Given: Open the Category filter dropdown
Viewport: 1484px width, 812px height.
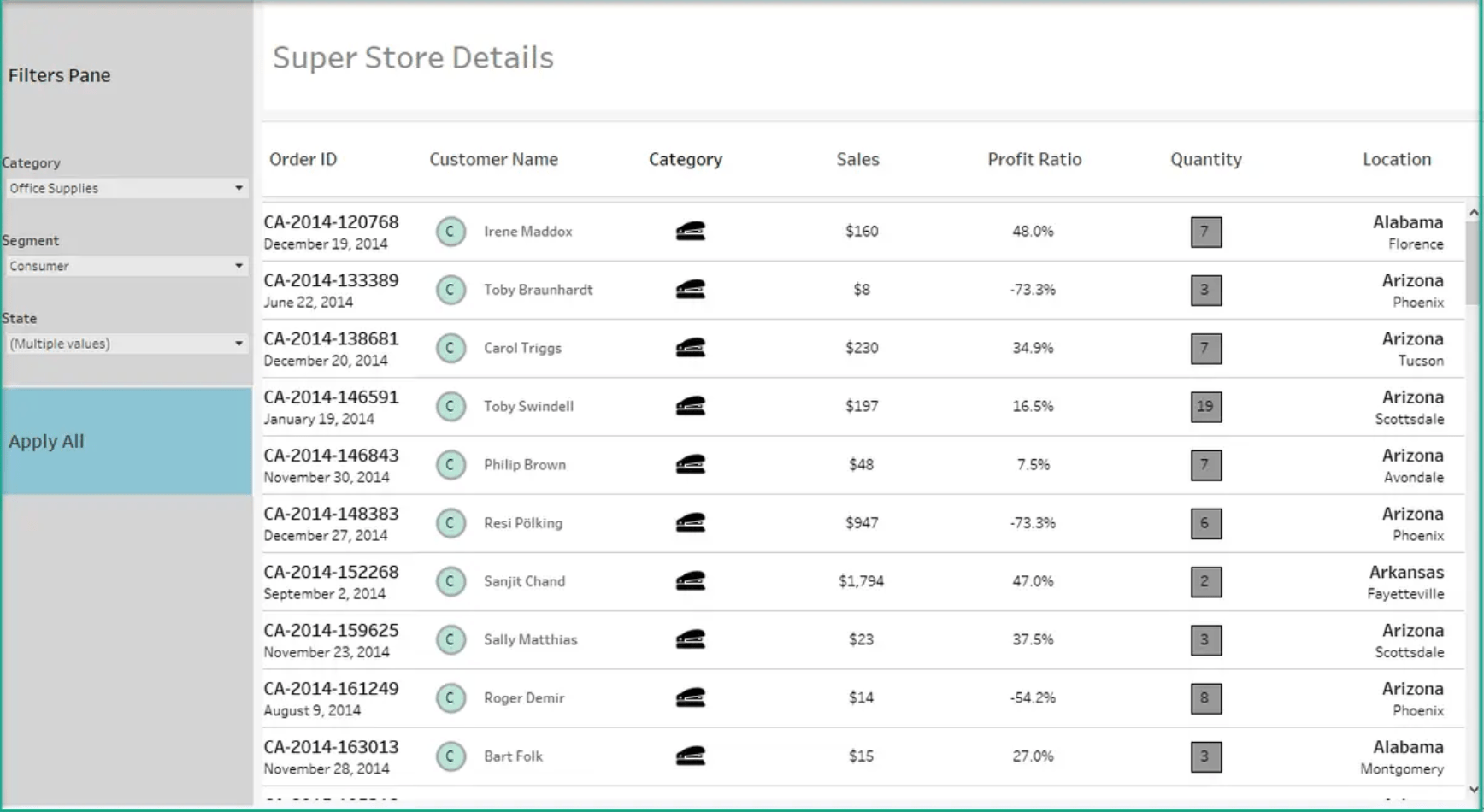Looking at the screenshot, I should pos(127,188).
